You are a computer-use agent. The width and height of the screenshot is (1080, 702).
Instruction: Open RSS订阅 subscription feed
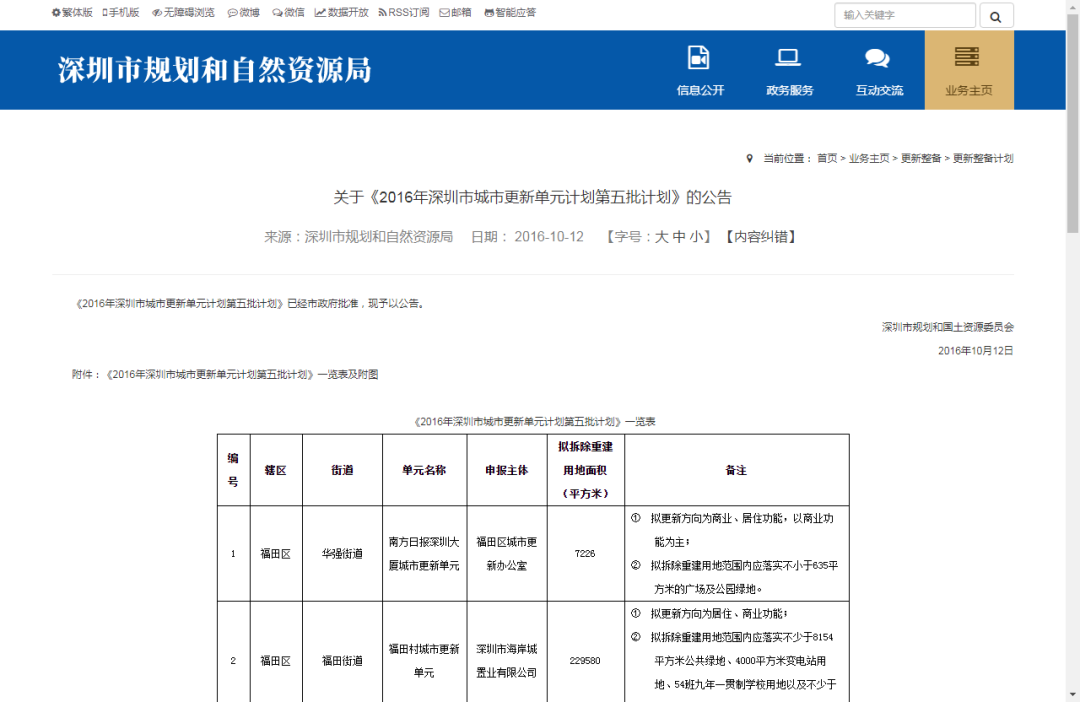click(x=403, y=13)
